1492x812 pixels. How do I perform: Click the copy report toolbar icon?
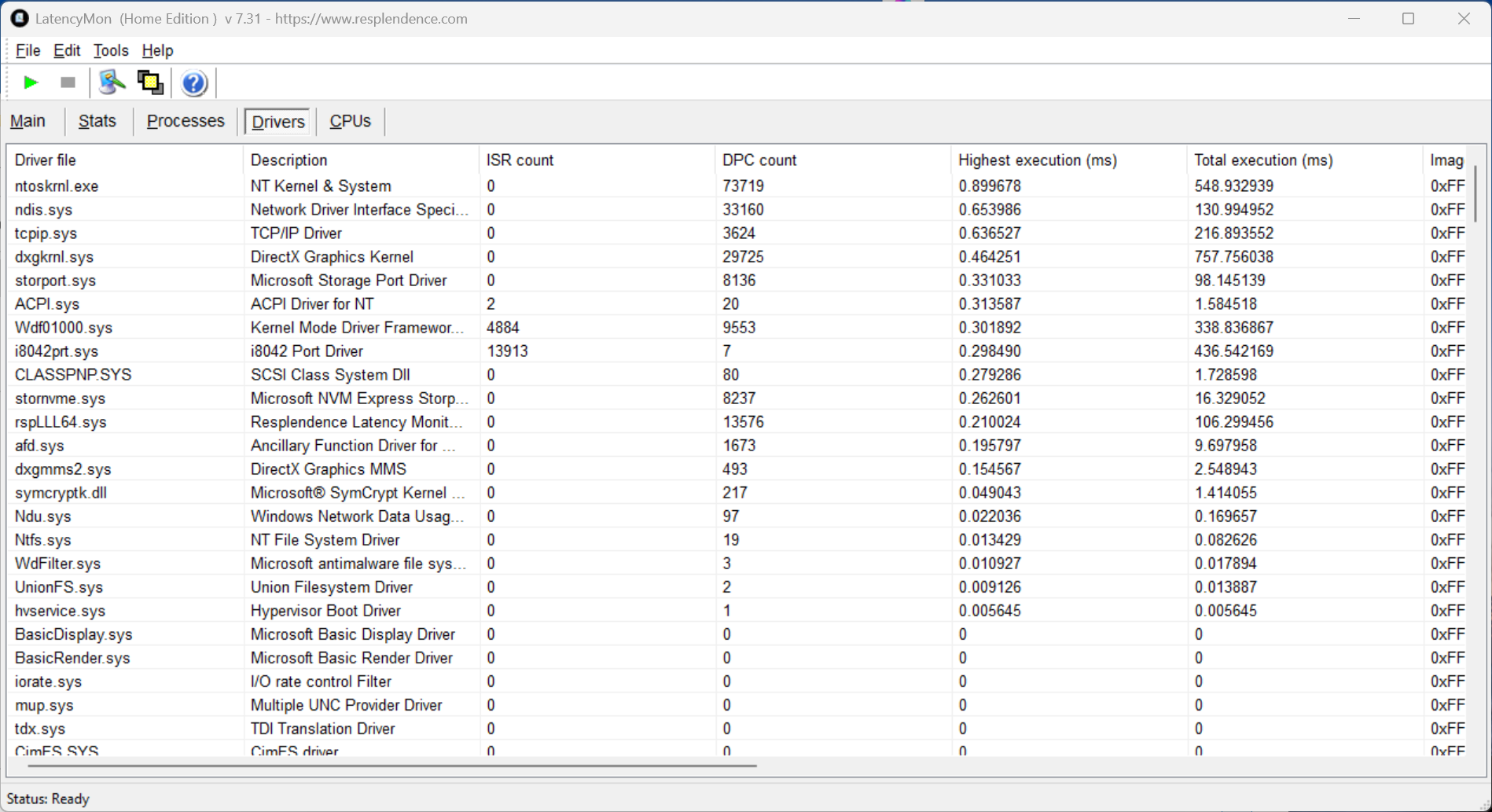pos(150,83)
